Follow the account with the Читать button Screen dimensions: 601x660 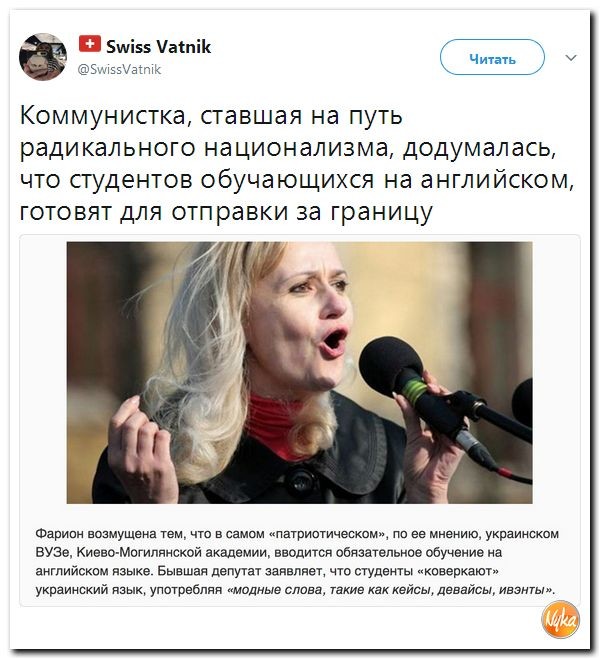pyautogui.click(x=492, y=58)
